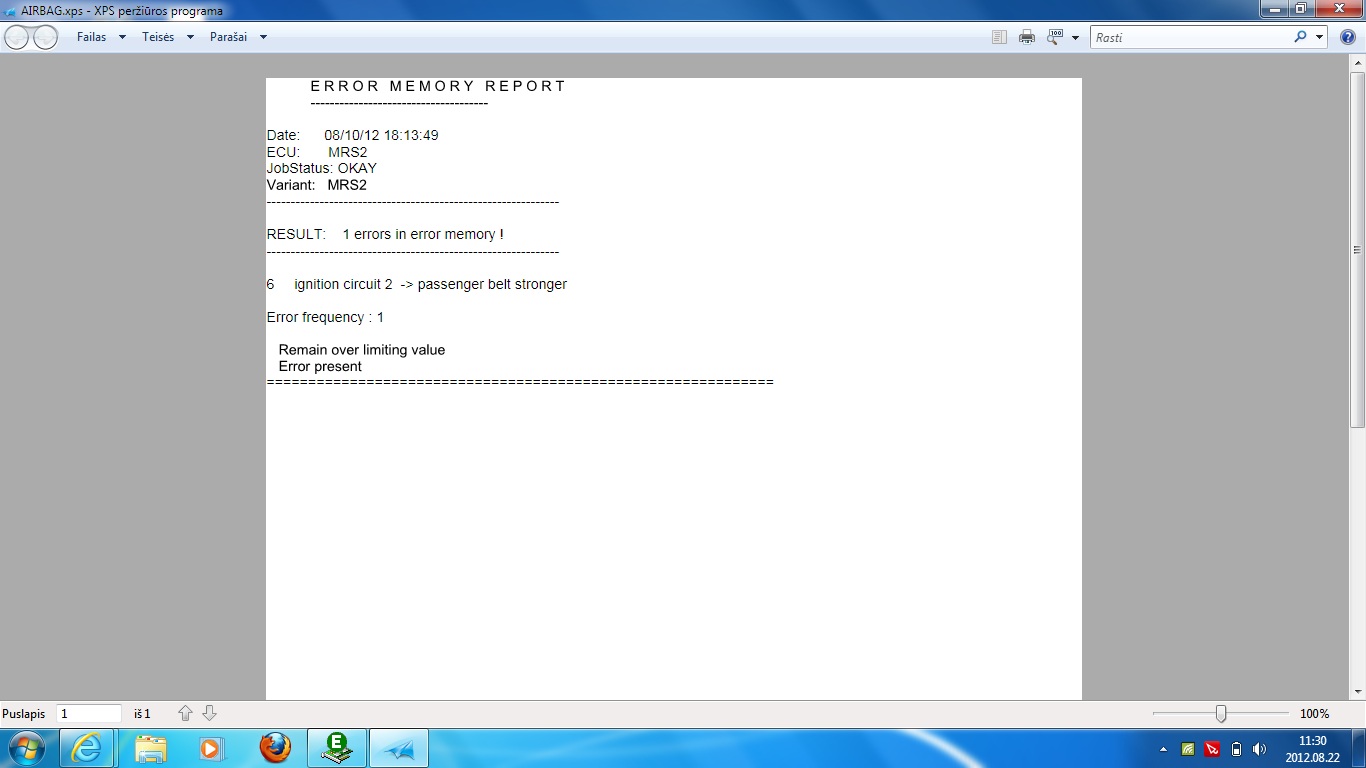Click the Puslapis page number field
The image size is (1366, 768).
(x=88, y=714)
